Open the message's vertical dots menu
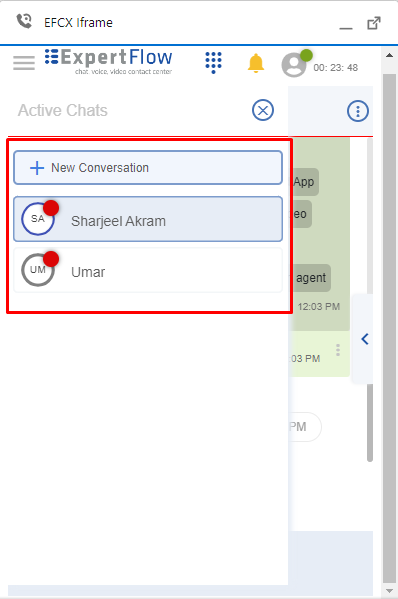Viewport: 398px width, 599px height. tap(338, 350)
